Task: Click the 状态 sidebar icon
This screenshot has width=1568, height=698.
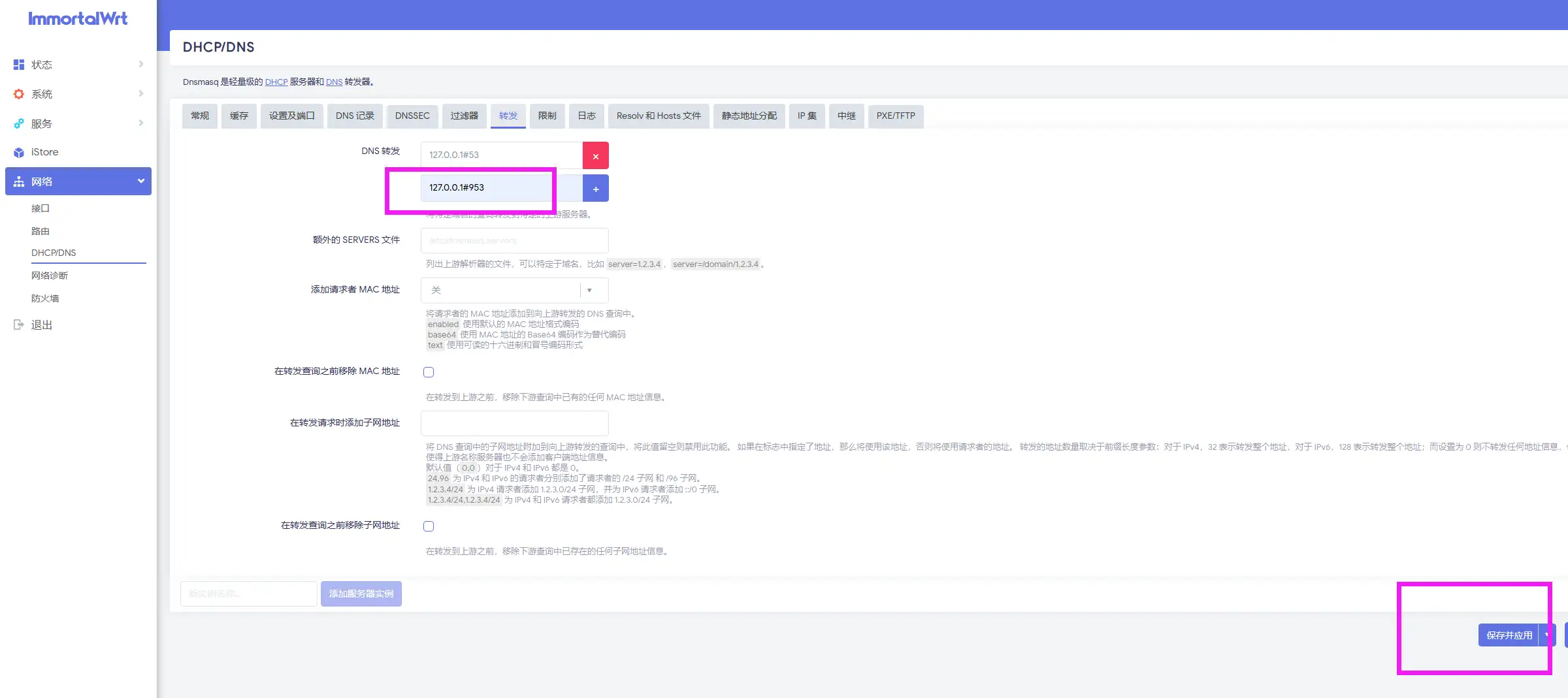Action: coord(18,64)
